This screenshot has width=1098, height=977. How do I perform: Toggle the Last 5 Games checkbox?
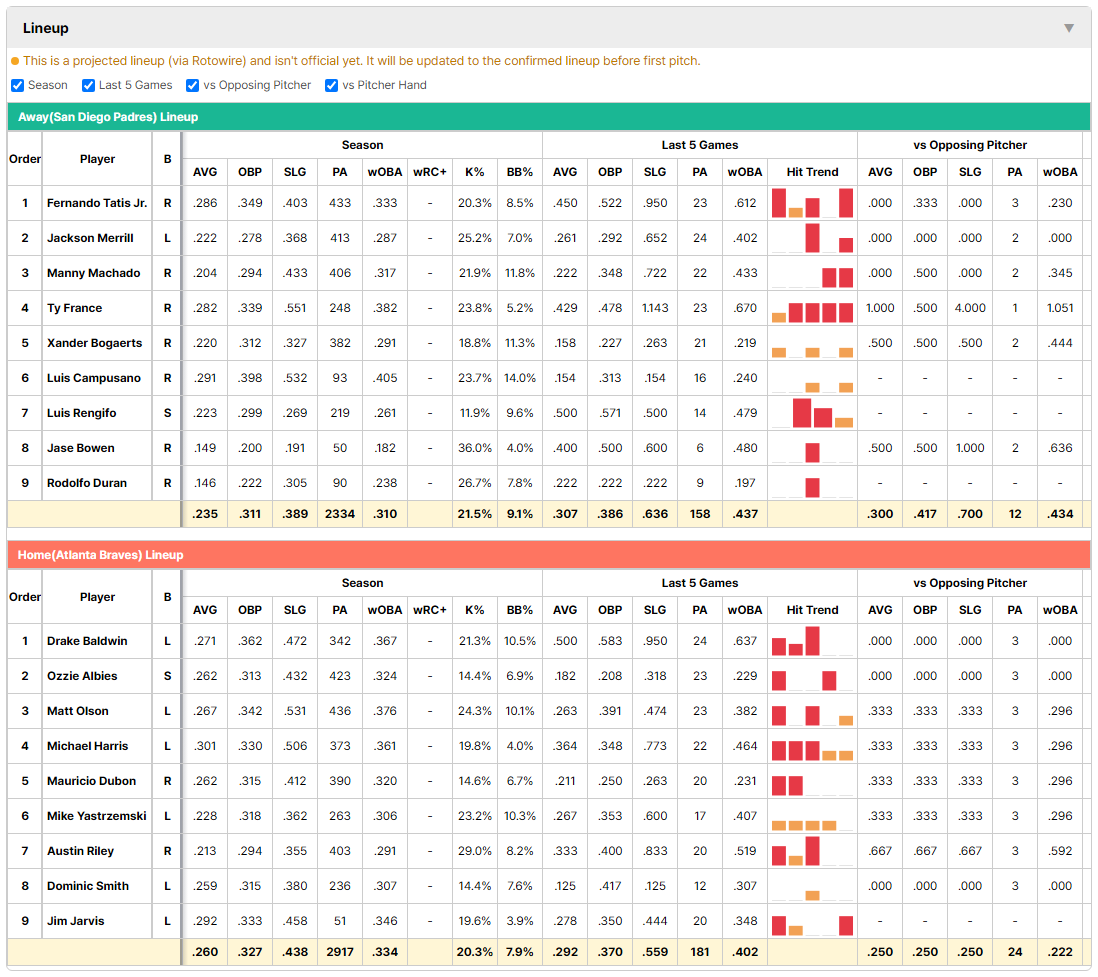(88, 85)
